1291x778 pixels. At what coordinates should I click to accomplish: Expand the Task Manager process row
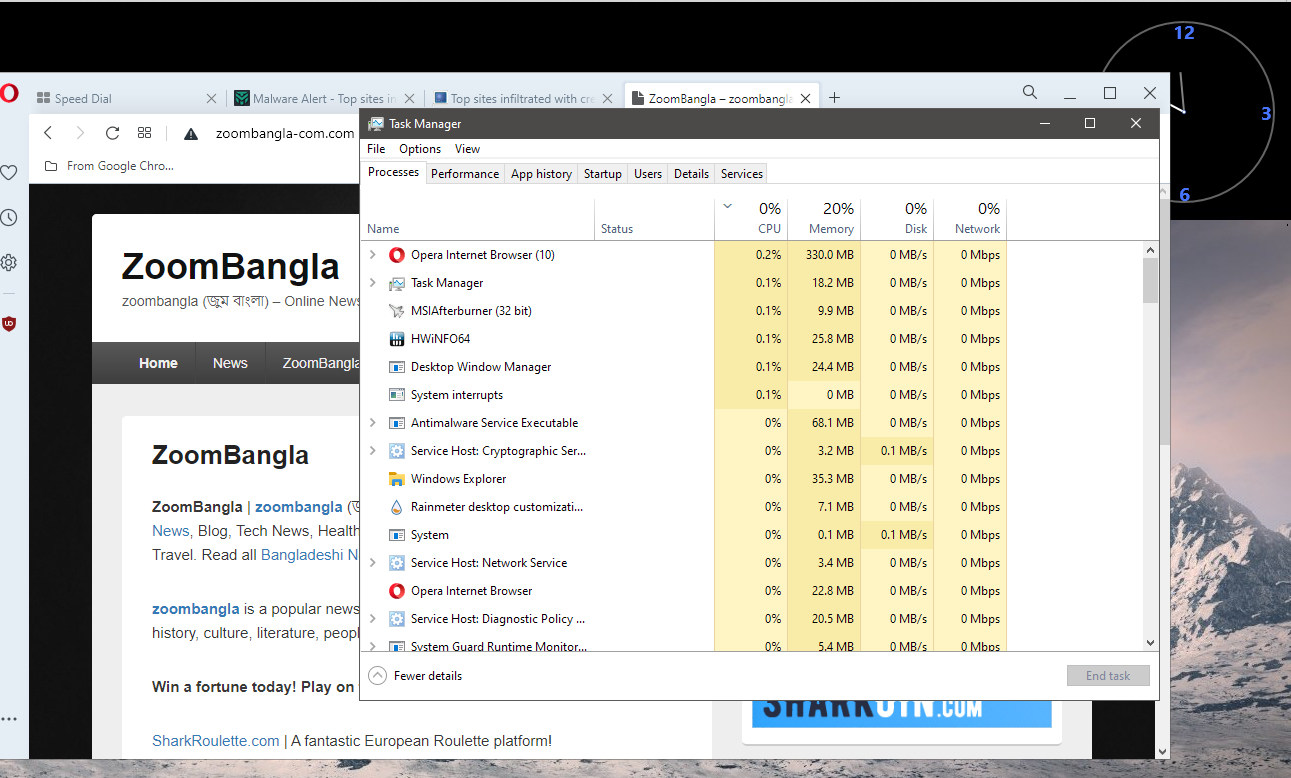pyautogui.click(x=373, y=283)
